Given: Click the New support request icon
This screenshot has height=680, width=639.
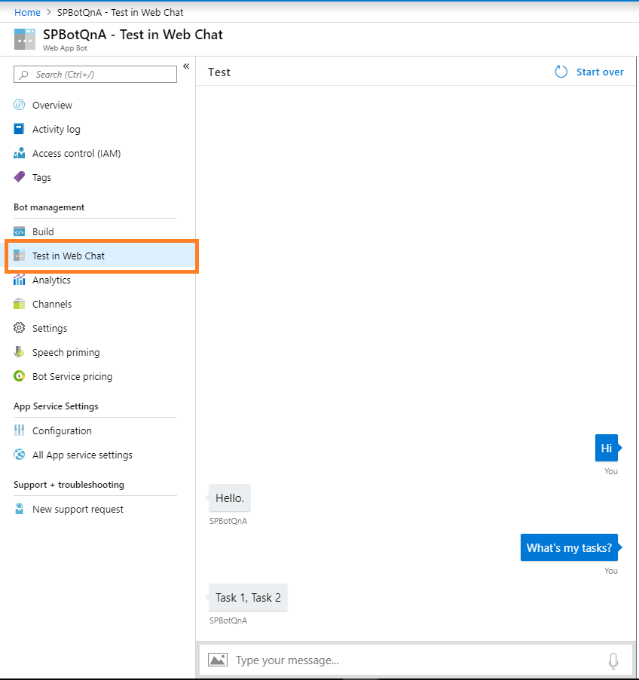Looking at the screenshot, I should (x=19, y=509).
